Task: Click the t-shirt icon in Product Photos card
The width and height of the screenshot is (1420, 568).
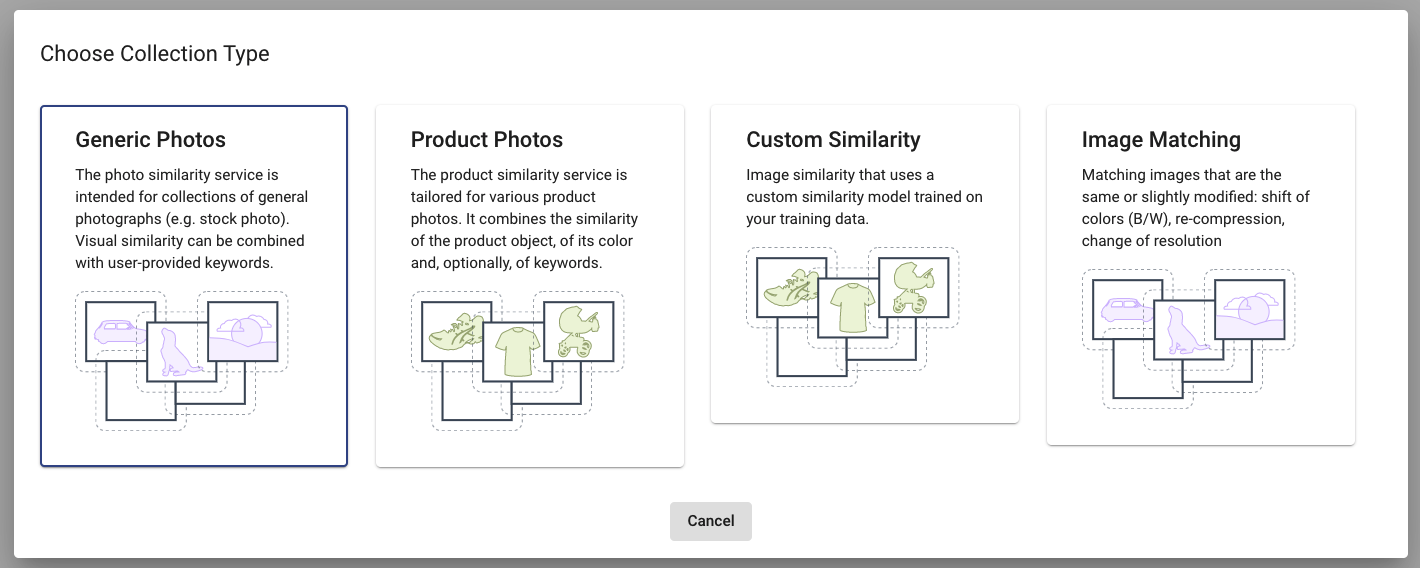Action: [518, 351]
